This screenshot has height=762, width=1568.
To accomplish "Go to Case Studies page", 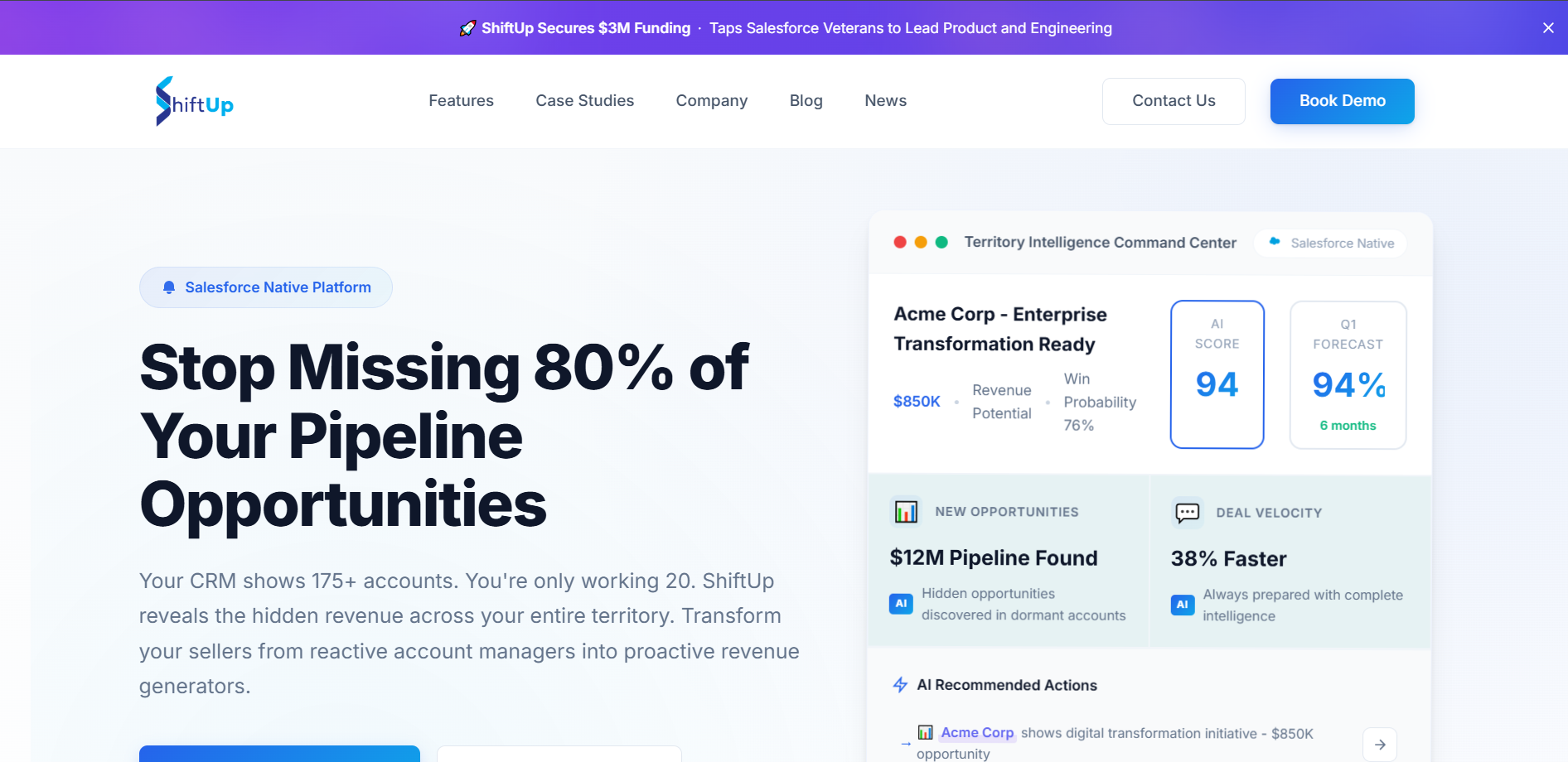I will tap(584, 100).
